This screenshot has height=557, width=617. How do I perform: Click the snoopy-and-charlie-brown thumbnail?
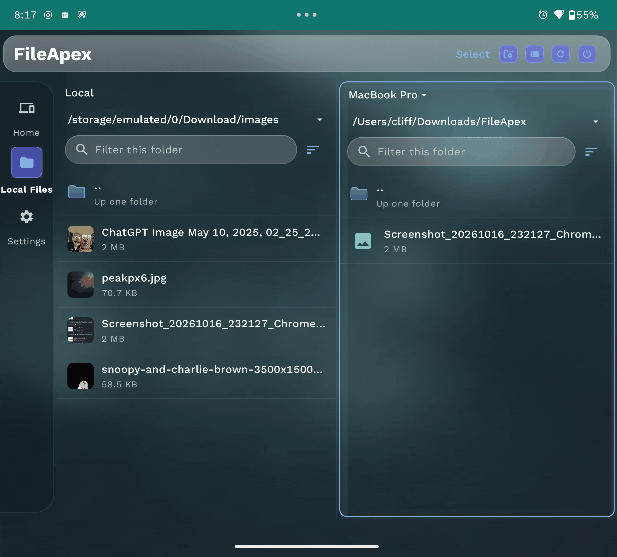pyautogui.click(x=81, y=376)
